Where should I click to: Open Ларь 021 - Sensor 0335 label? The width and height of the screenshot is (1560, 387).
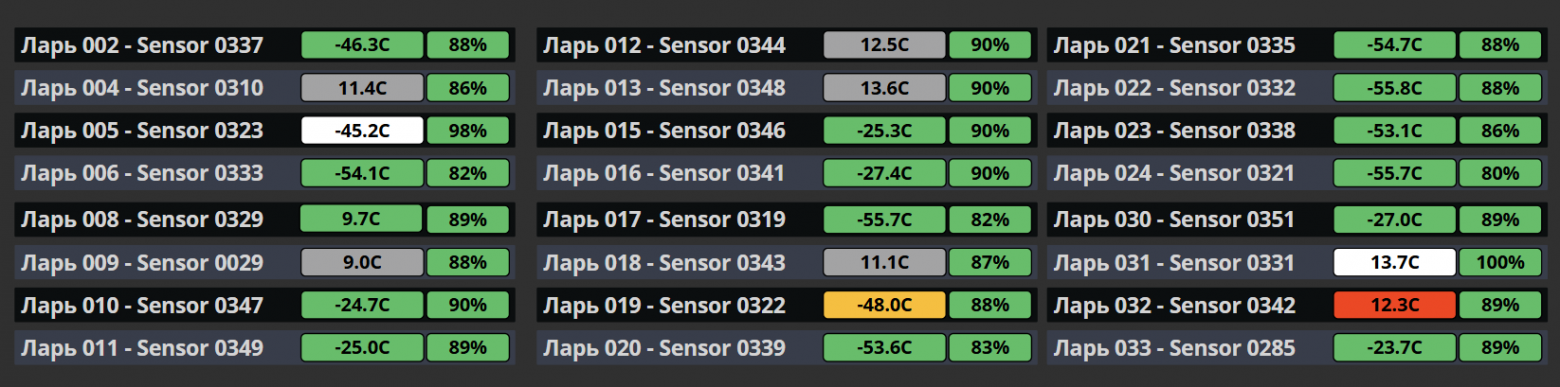pos(1174,45)
